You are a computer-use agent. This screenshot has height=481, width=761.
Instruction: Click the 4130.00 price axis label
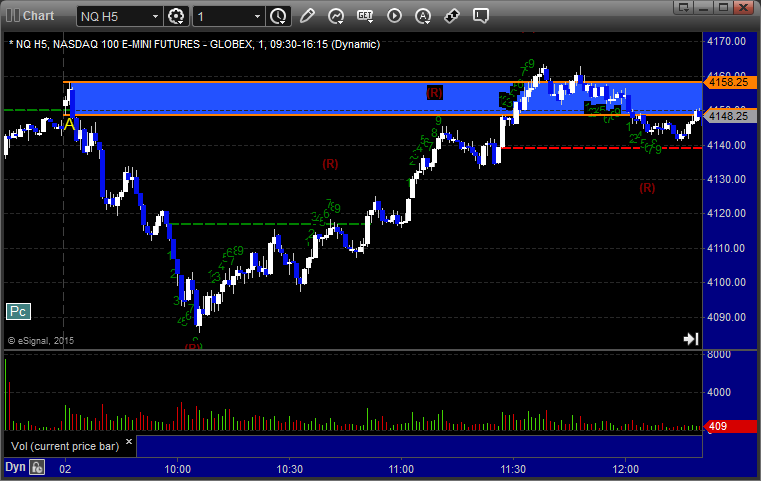coord(727,179)
